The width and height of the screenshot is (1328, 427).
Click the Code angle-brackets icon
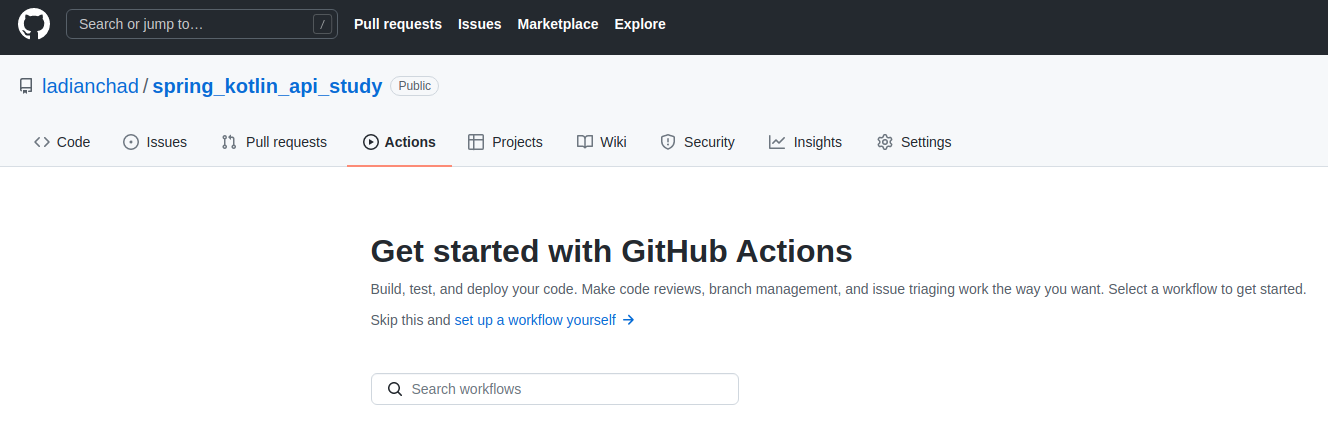[42, 142]
